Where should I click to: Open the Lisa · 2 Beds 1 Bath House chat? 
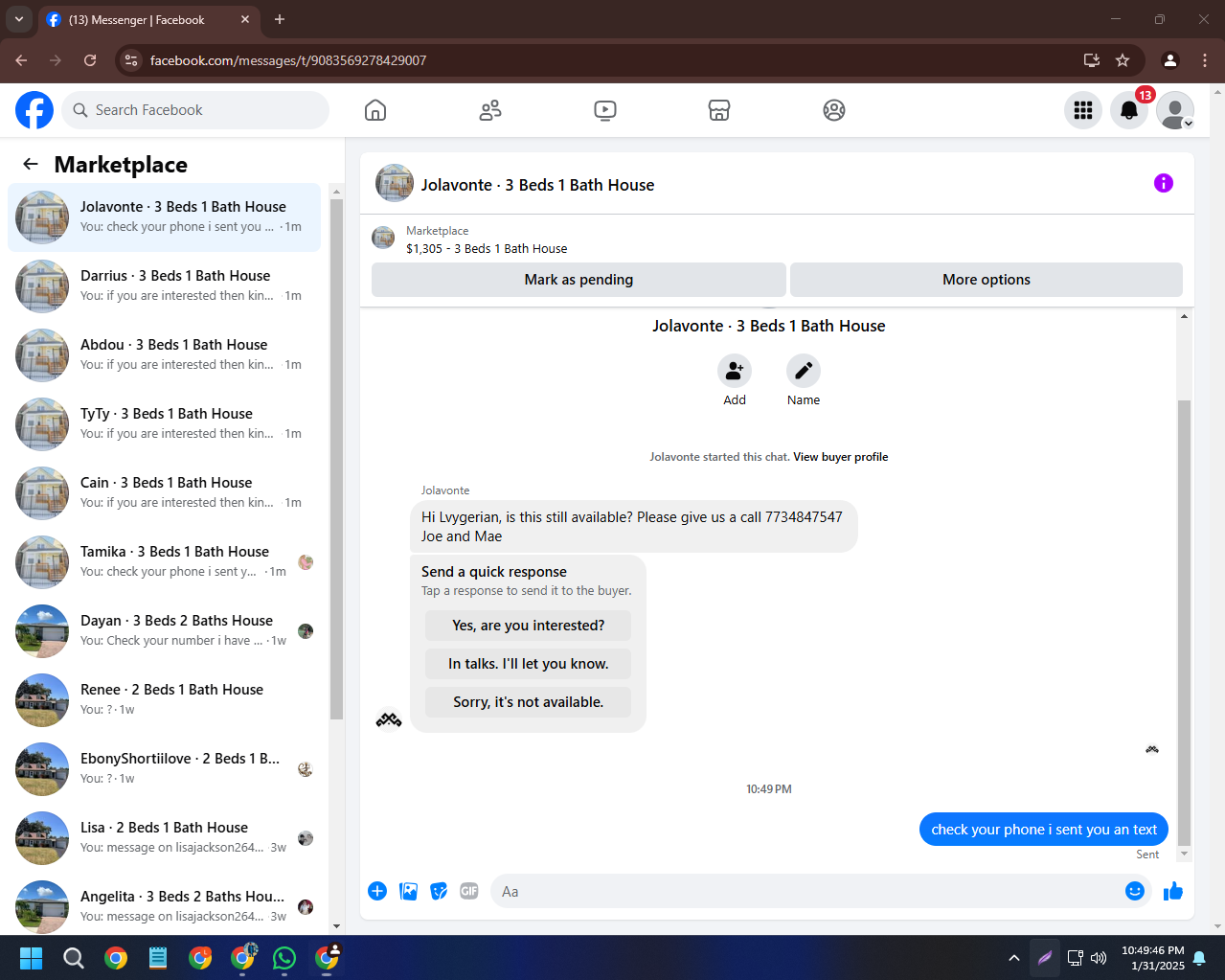click(164, 838)
